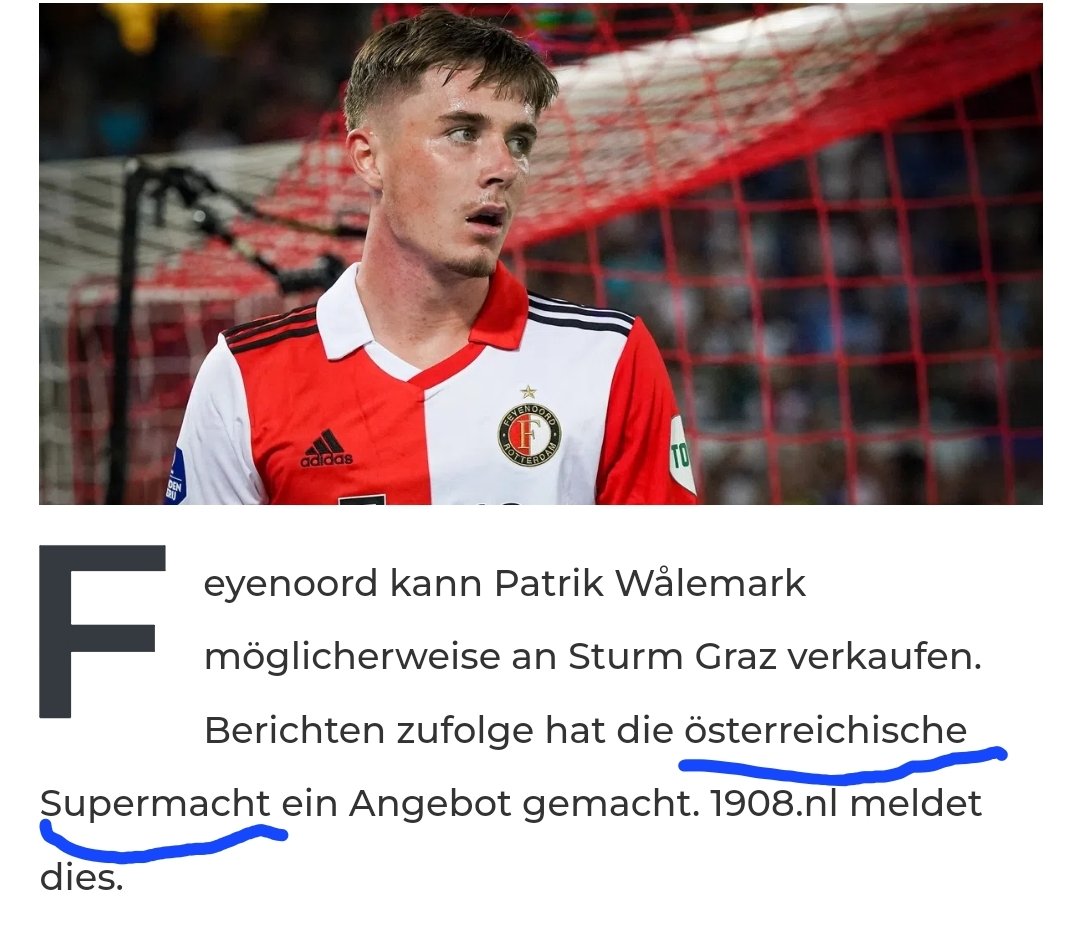
Task: Open the article photo of the player
Action: [541, 254]
